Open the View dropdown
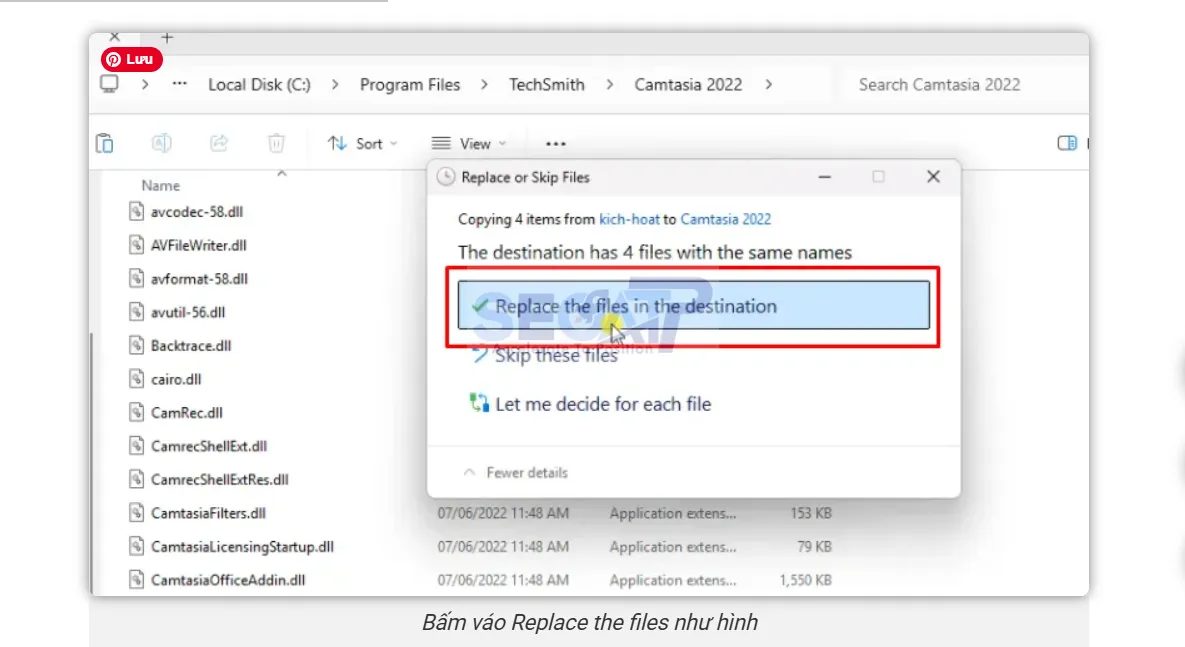Viewport: 1185px width, 647px height. click(x=469, y=143)
